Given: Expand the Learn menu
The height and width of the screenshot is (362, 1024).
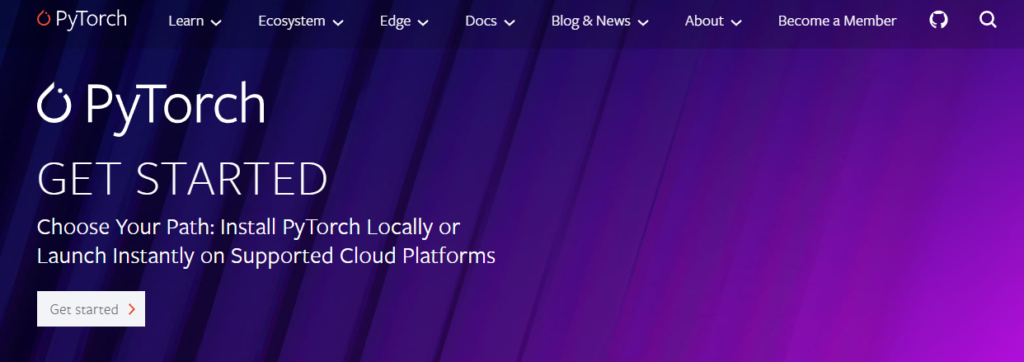Looking at the screenshot, I should [195, 21].
